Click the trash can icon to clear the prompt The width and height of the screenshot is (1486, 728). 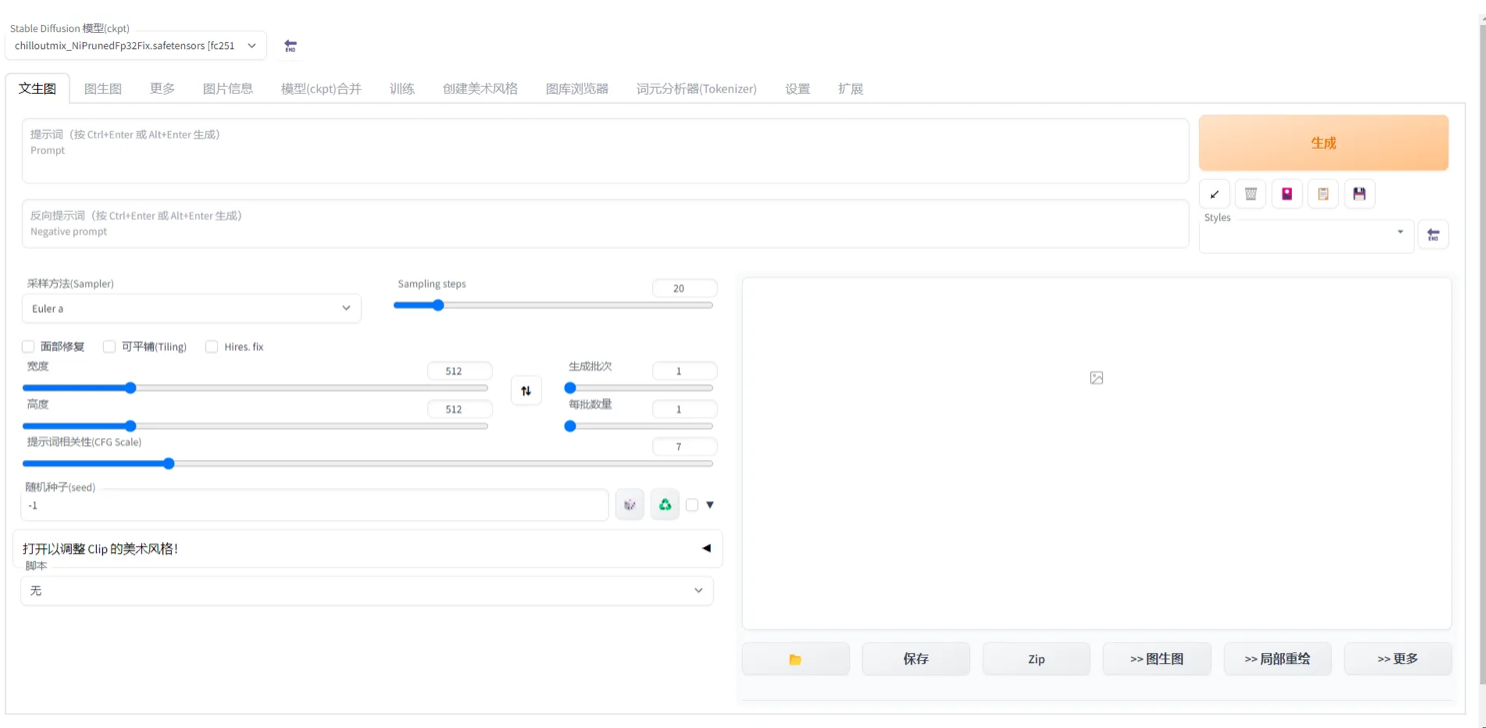[1250, 194]
